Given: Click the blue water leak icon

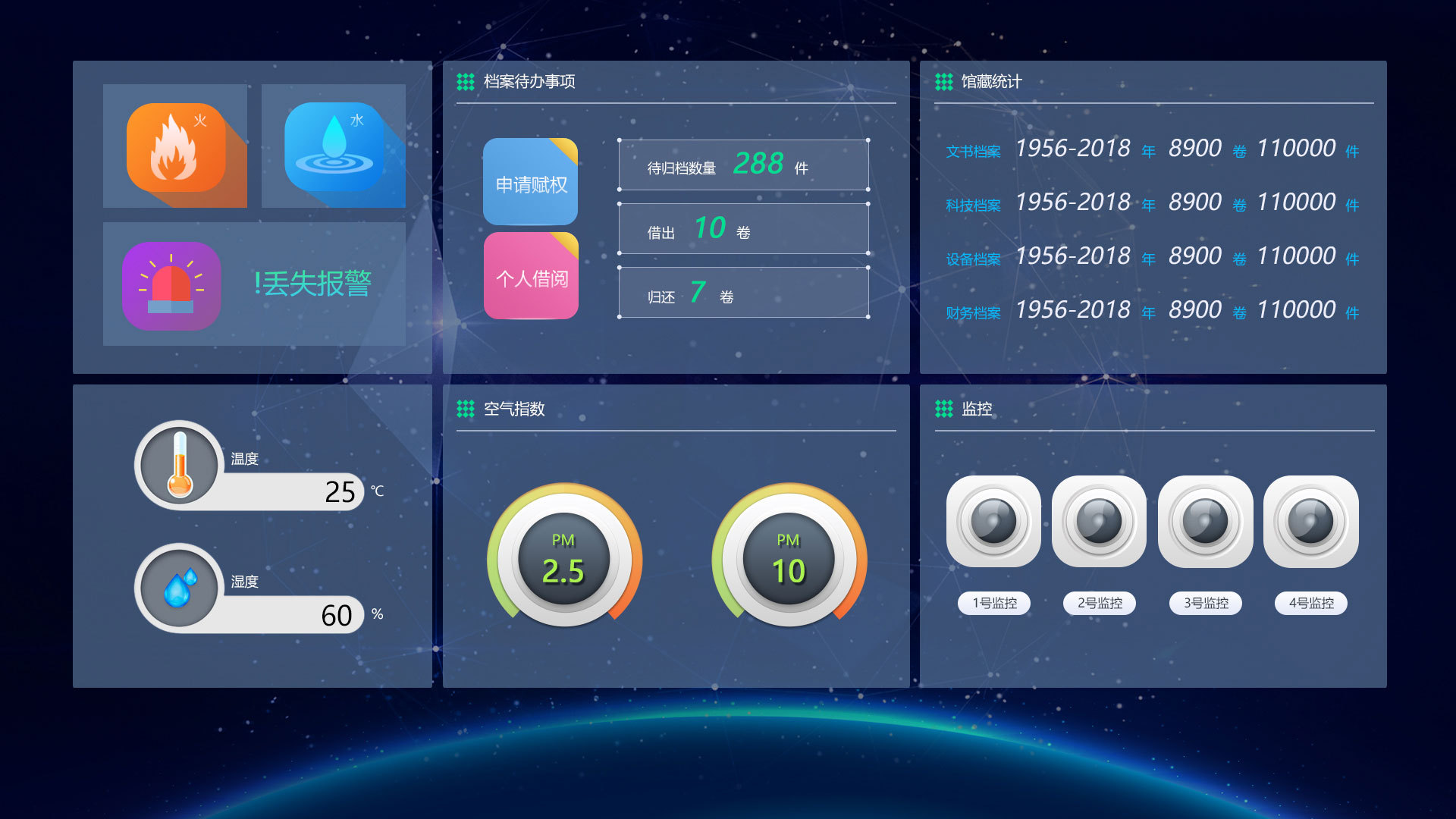Looking at the screenshot, I should [x=334, y=147].
